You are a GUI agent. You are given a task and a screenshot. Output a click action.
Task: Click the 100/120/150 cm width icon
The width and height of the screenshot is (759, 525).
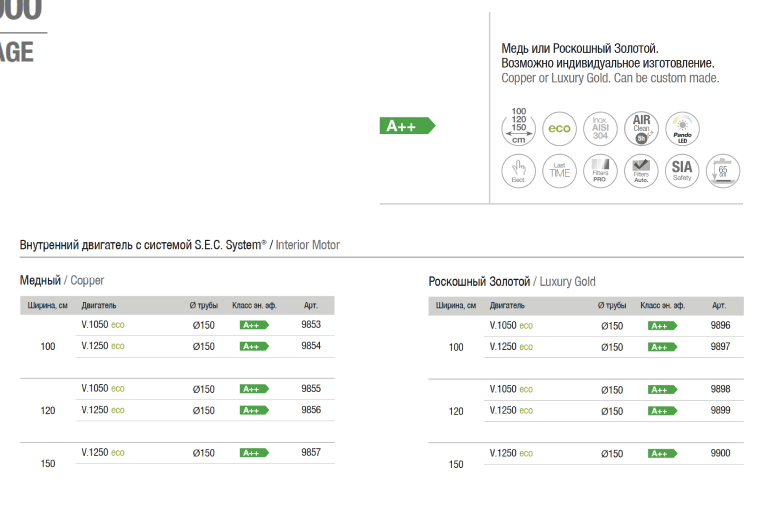click(x=518, y=127)
